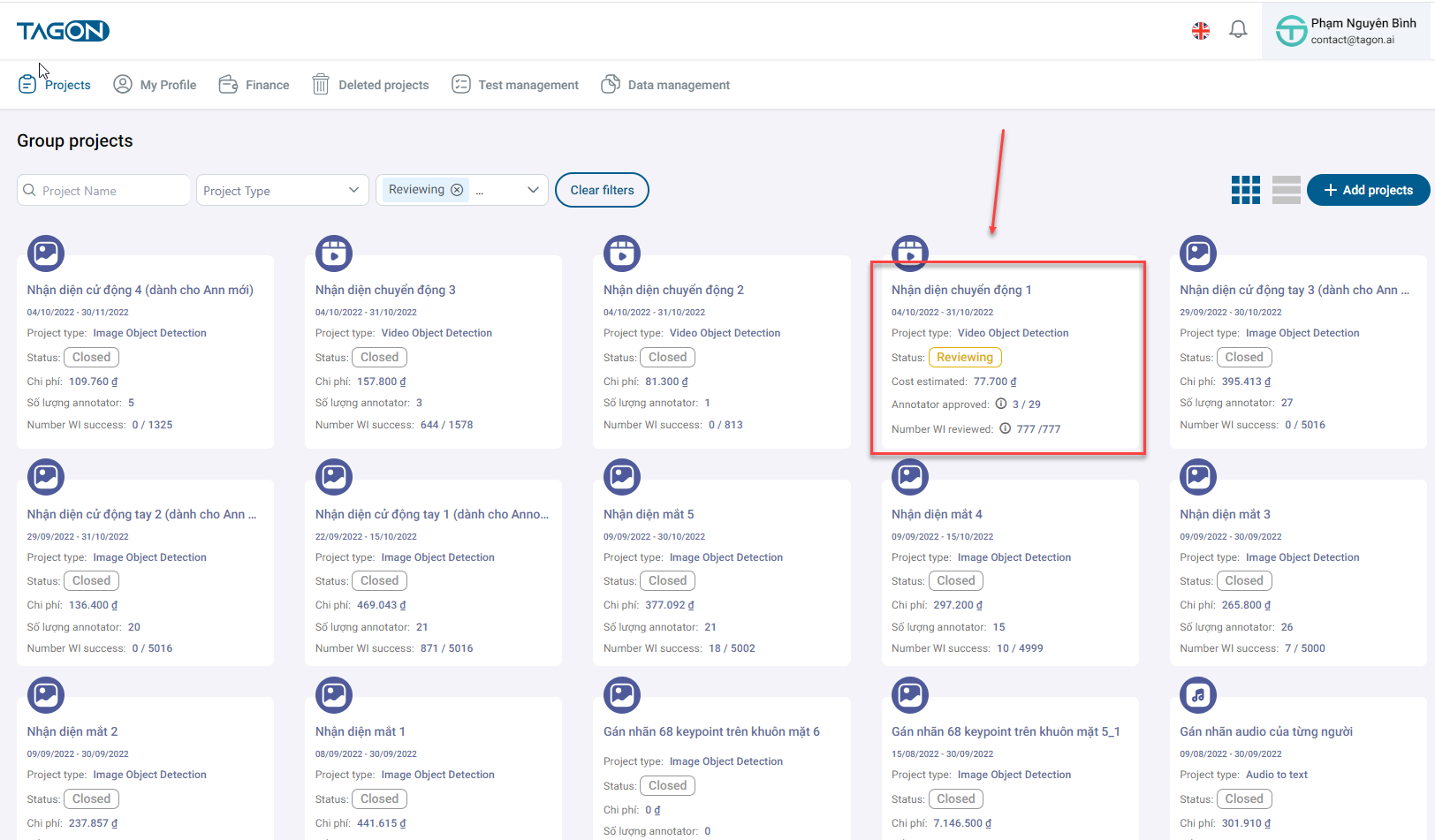Click the info icon beside Number WI reviewed
The height and width of the screenshot is (840, 1435).
coord(1005,428)
